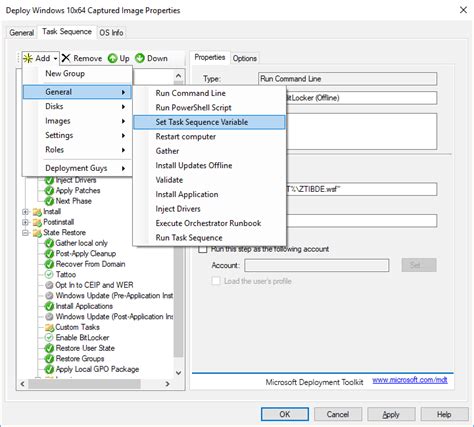Select the Task Sequence tab
The width and height of the screenshot is (474, 427).
tap(67, 32)
